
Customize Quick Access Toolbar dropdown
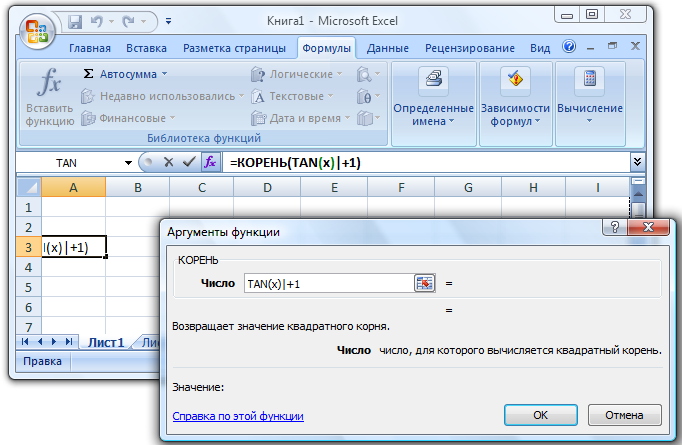(x=168, y=21)
